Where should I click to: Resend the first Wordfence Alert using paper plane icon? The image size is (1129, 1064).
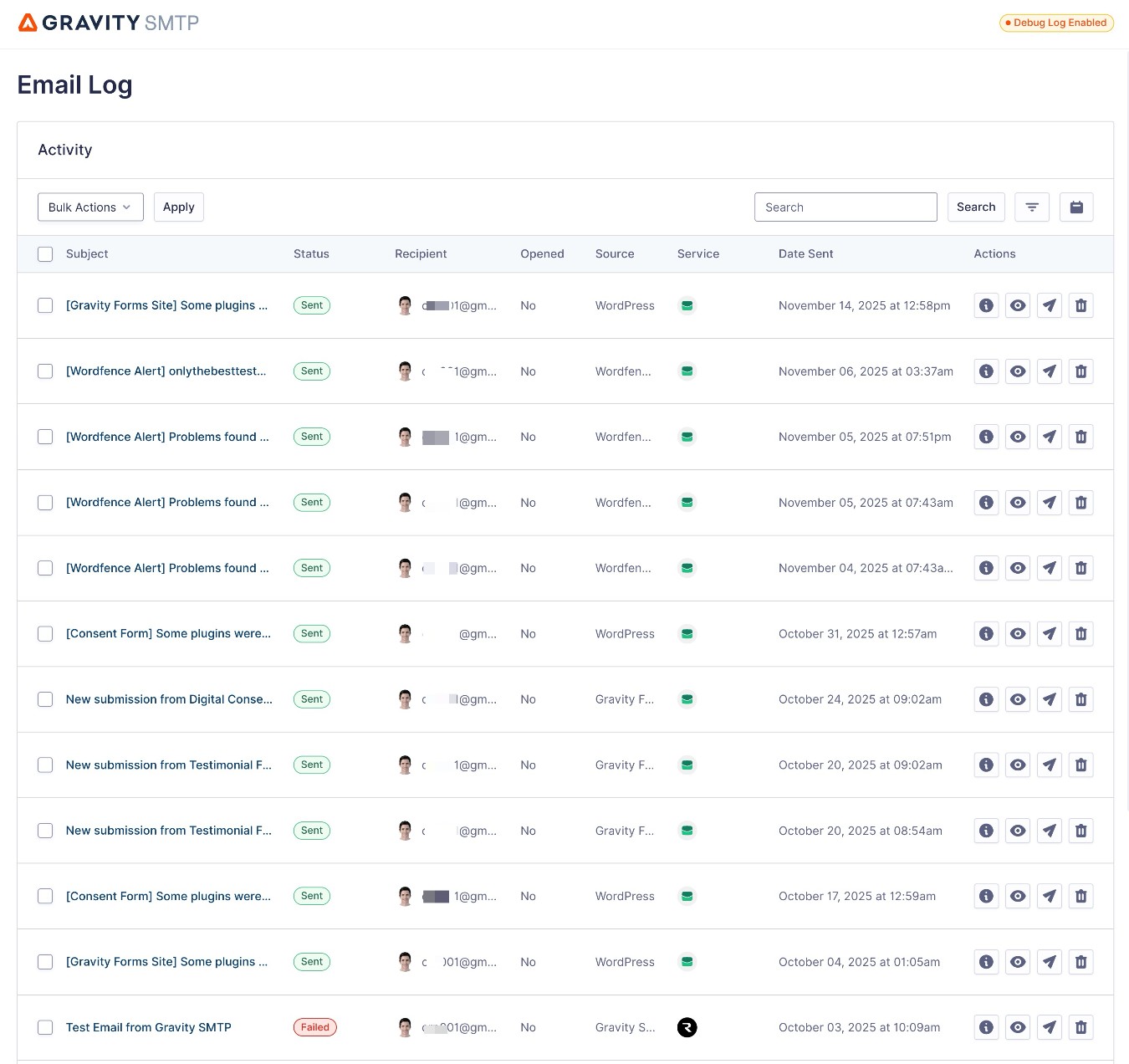tap(1050, 371)
